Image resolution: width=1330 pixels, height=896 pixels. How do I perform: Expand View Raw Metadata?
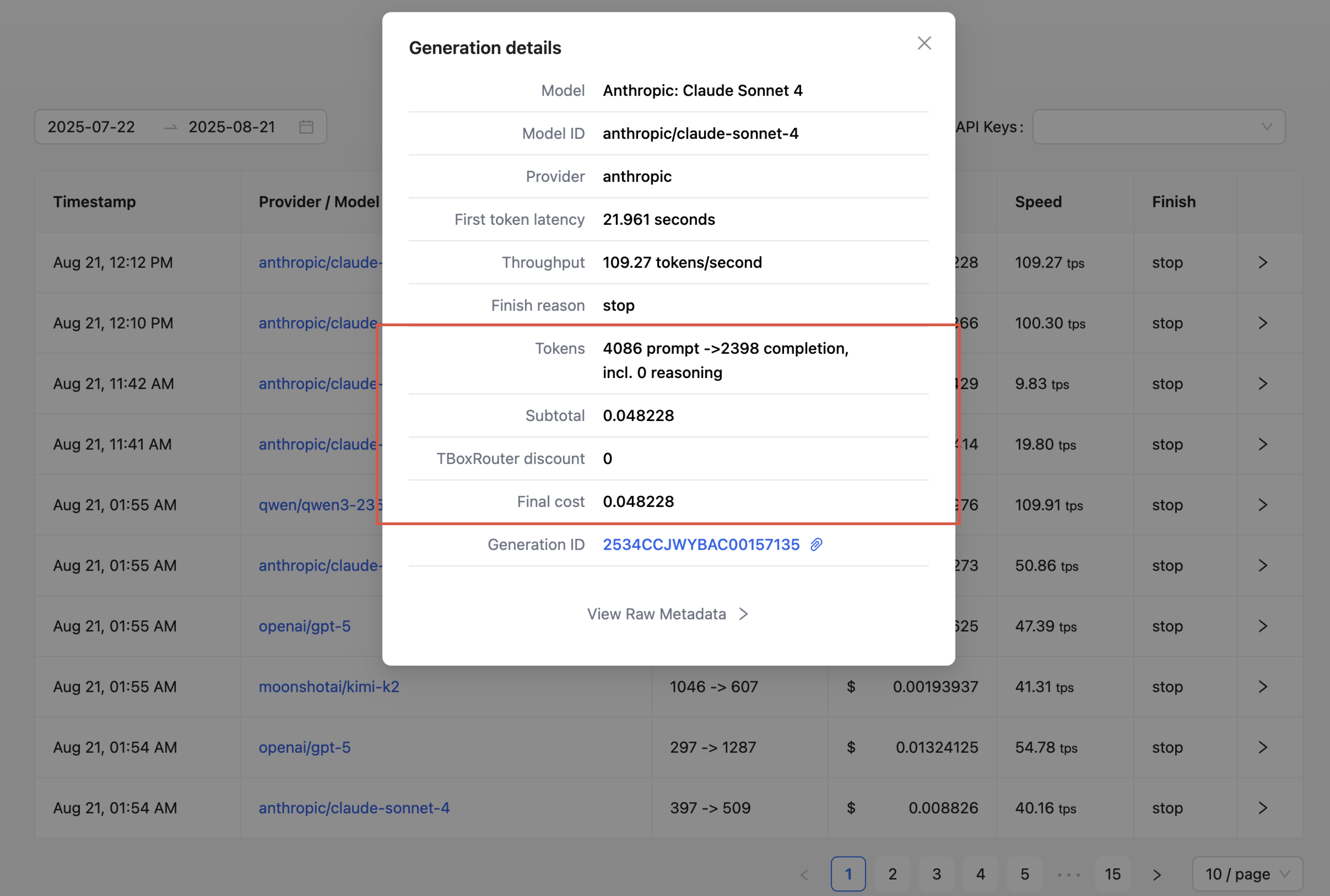(x=667, y=614)
